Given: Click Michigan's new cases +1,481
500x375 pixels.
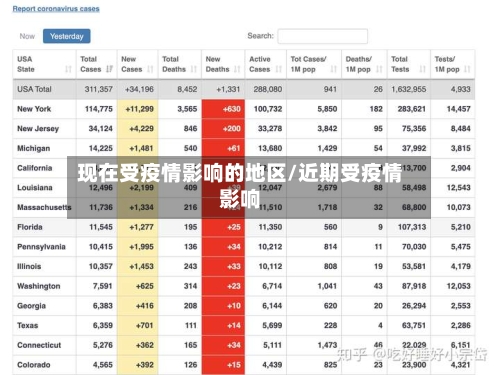Looking at the screenshot, I should pyautogui.click(x=141, y=148).
